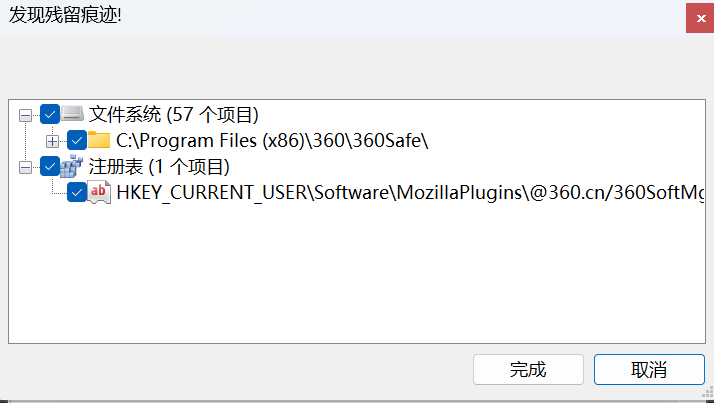Collapse the 文件系统 tree node
Image resolution: width=714 pixels, height=403 pixels.
point(26,115)
